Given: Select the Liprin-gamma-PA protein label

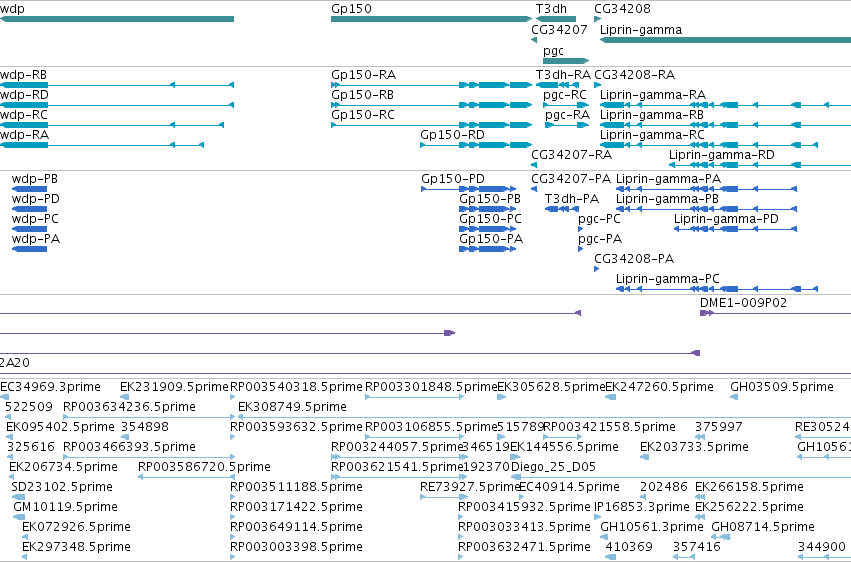Looking at the screenshot, I should click(x=668, y=179).
